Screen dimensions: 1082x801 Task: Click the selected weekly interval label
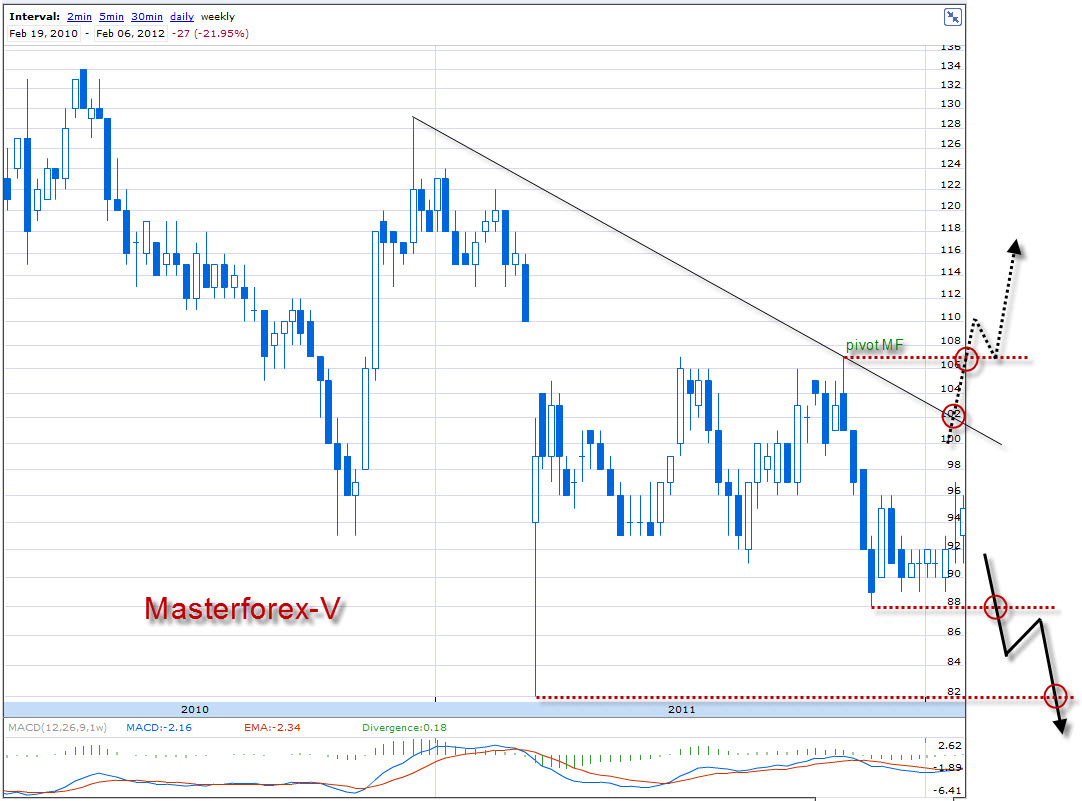(218, 17)
